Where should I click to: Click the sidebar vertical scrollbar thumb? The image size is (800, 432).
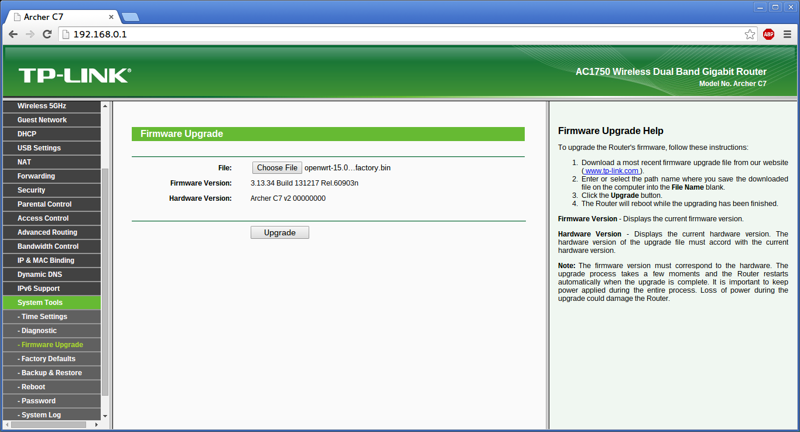pos(105,282)
